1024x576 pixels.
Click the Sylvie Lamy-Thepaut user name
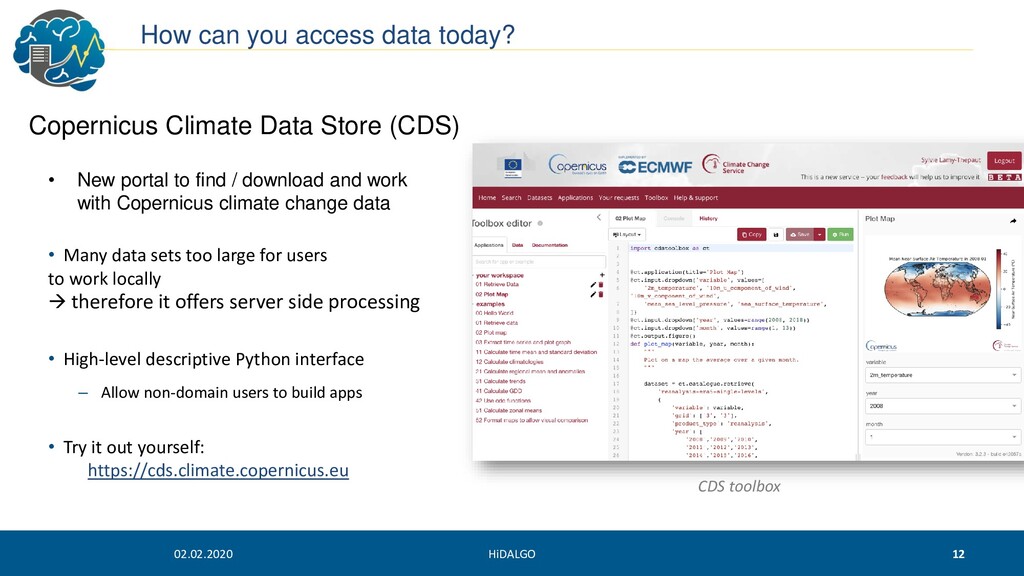click(951, 160)
